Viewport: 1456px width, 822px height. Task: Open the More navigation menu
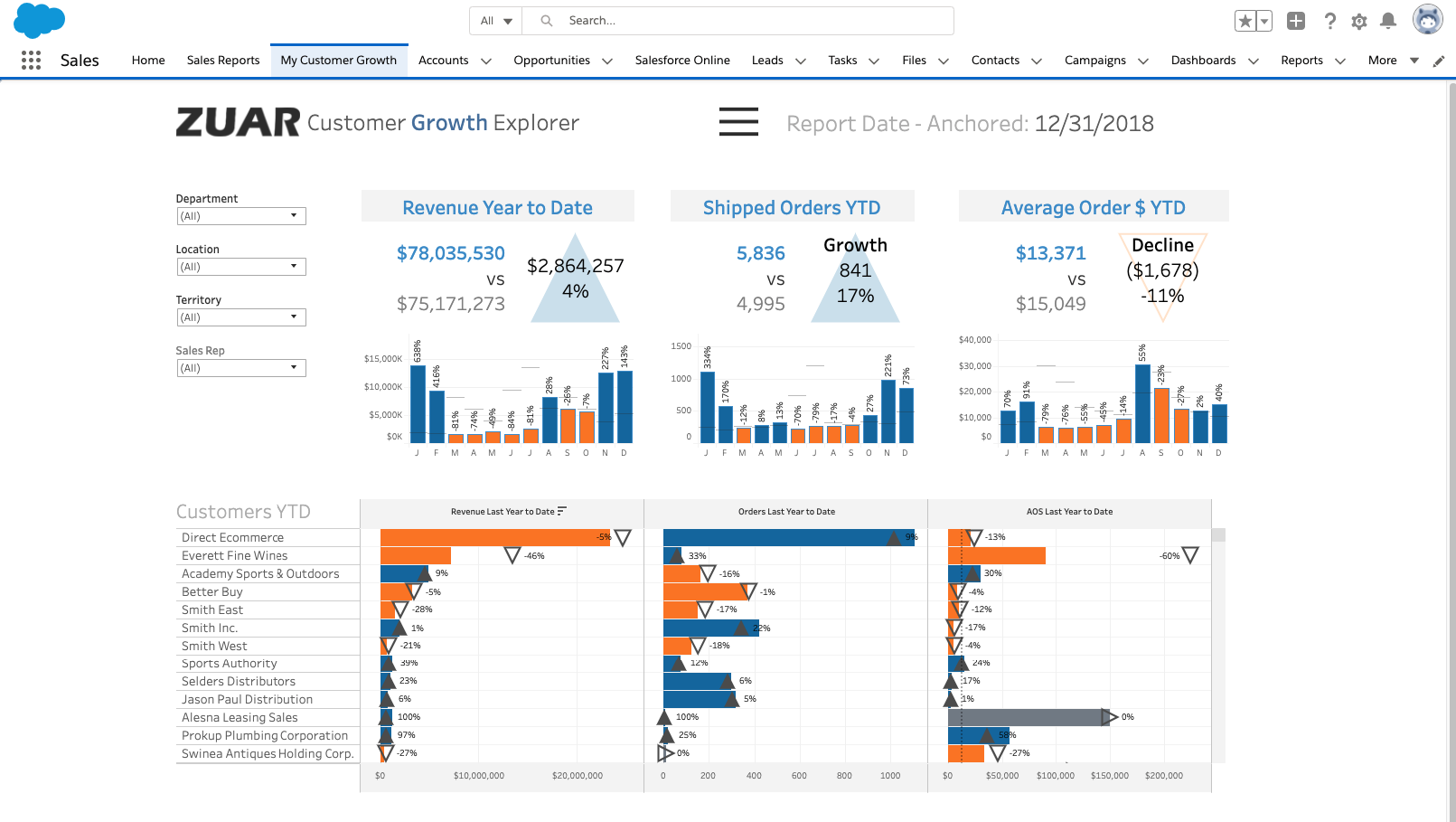point(1393,61)
